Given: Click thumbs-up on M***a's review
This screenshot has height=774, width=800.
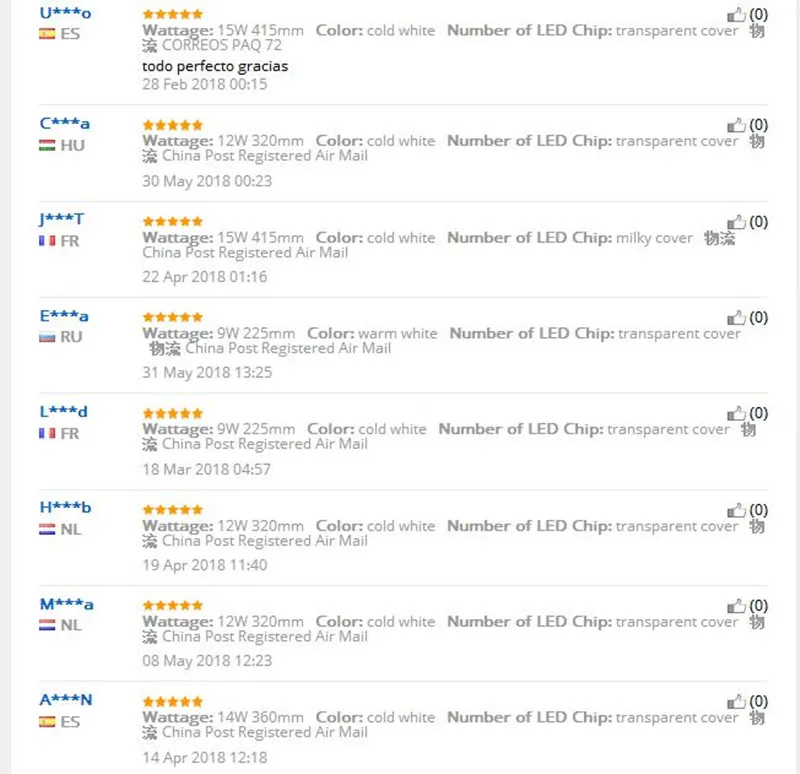Looking at the screenshot, I should tap(736, 606).
